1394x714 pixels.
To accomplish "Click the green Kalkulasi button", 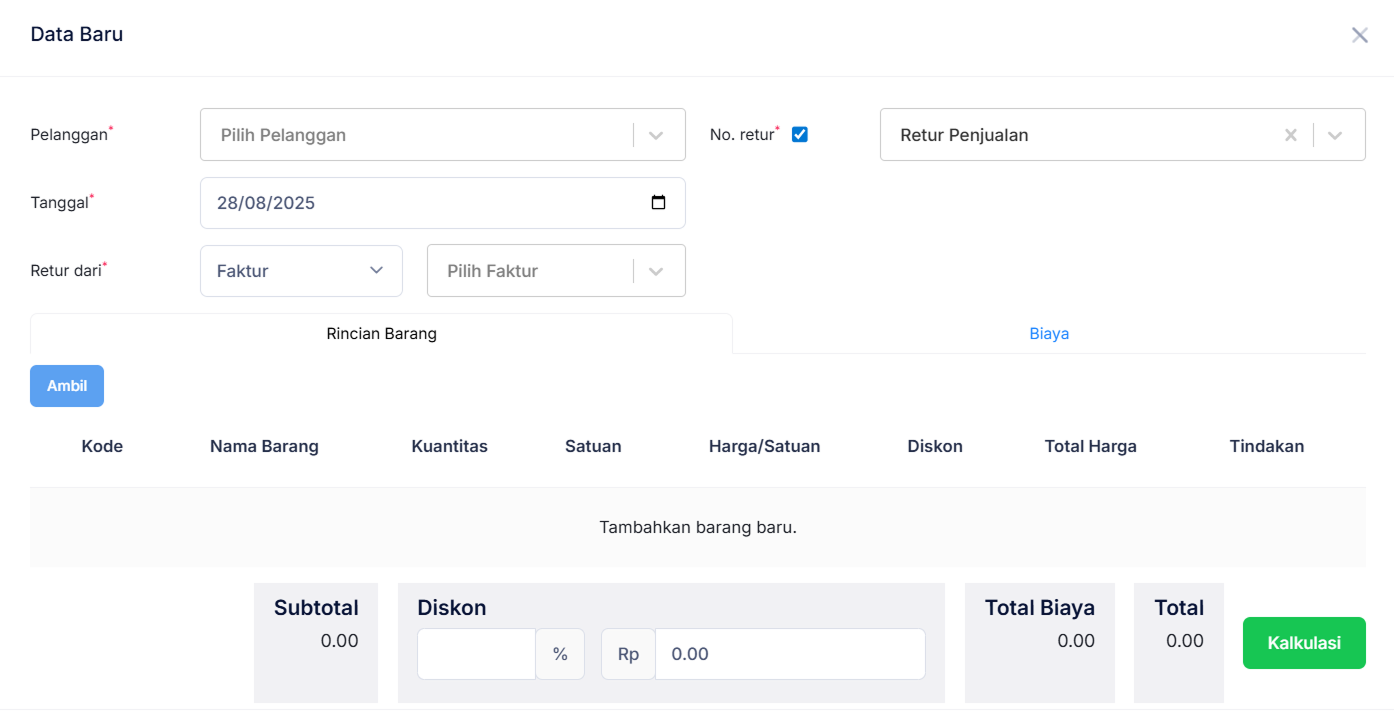I will tap(1304, 643).
